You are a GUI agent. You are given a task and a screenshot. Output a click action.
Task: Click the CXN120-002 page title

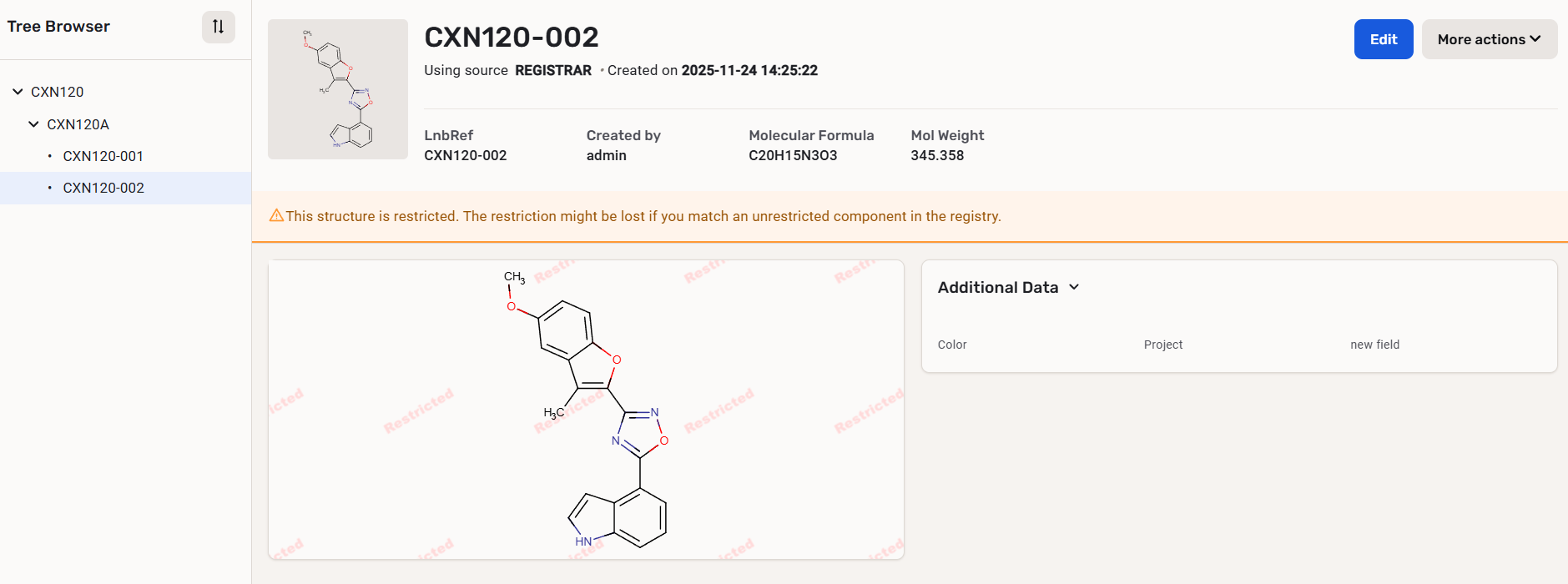511,38
